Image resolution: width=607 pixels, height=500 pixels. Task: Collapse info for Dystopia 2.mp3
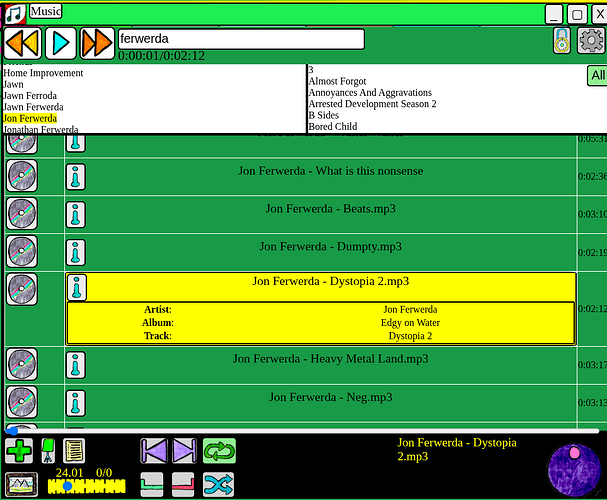77,288
